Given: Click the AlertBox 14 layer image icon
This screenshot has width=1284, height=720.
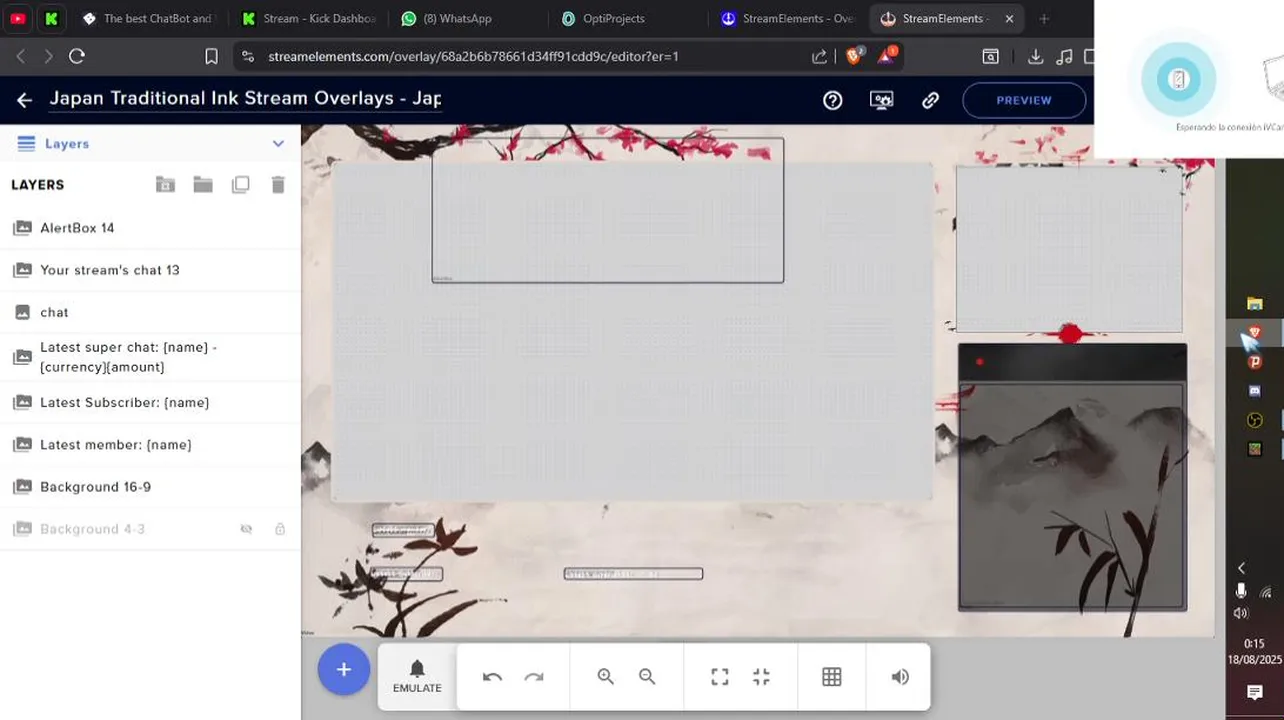Looking at the screenshot, I should pos(22,228).
